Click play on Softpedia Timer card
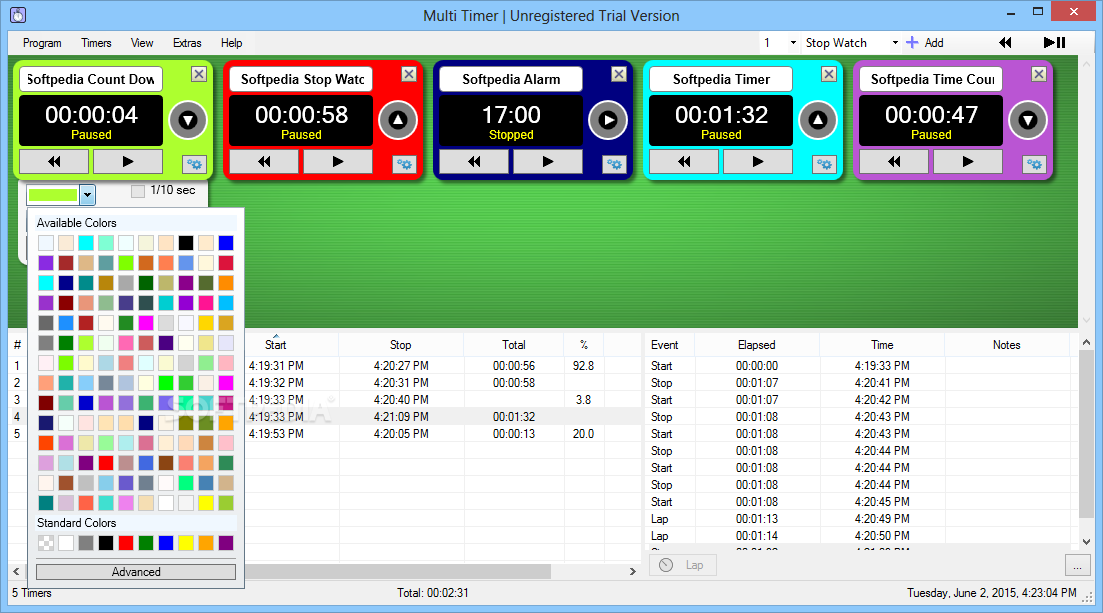The width and height of the screenshot is (1103, 613). coord(758,162)
